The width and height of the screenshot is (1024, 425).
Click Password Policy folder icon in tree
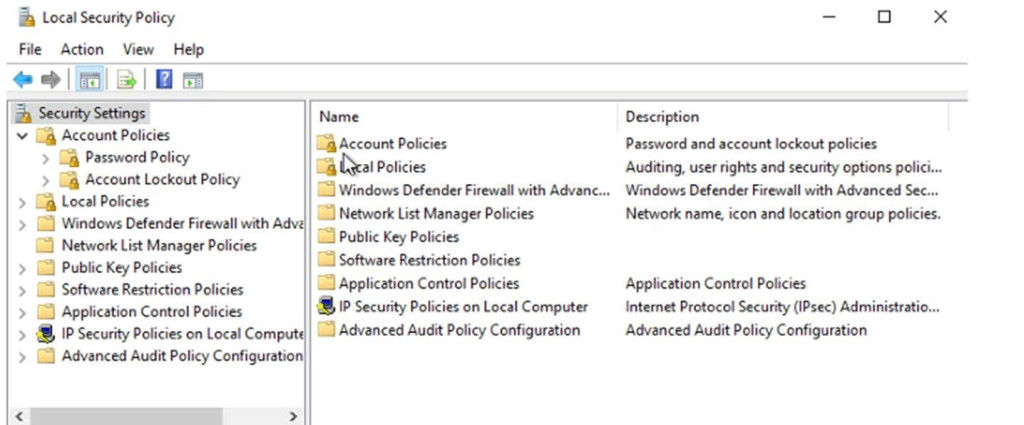[69, 158]
